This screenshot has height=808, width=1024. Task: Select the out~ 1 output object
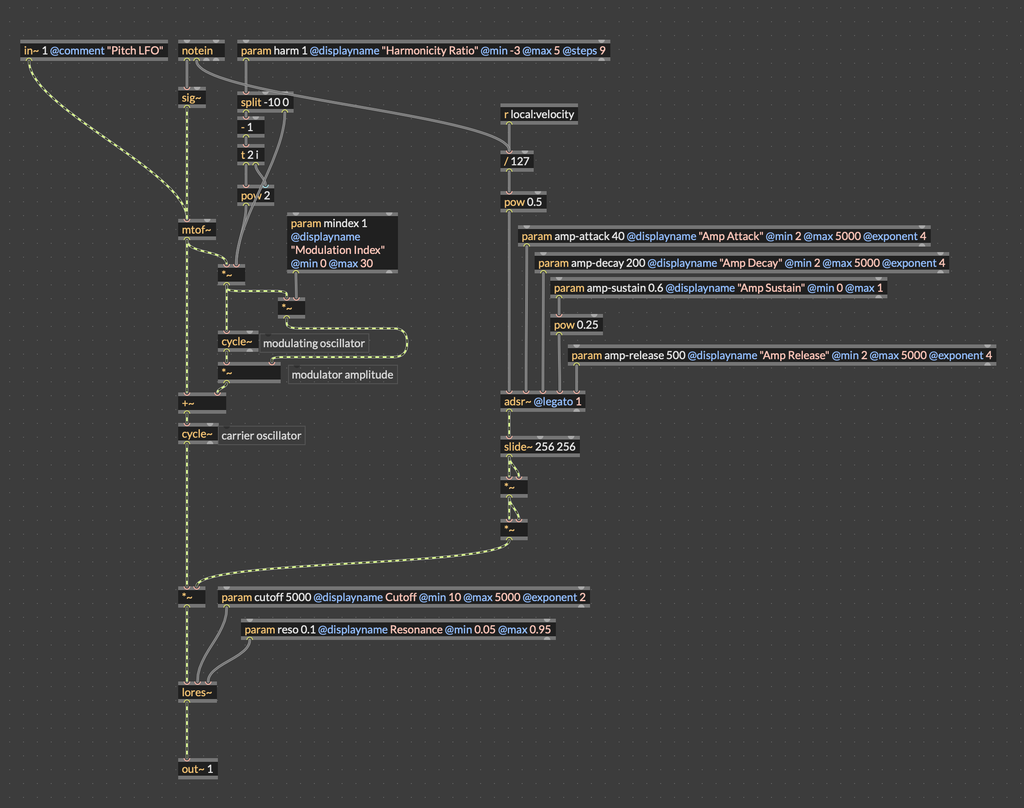198,769
